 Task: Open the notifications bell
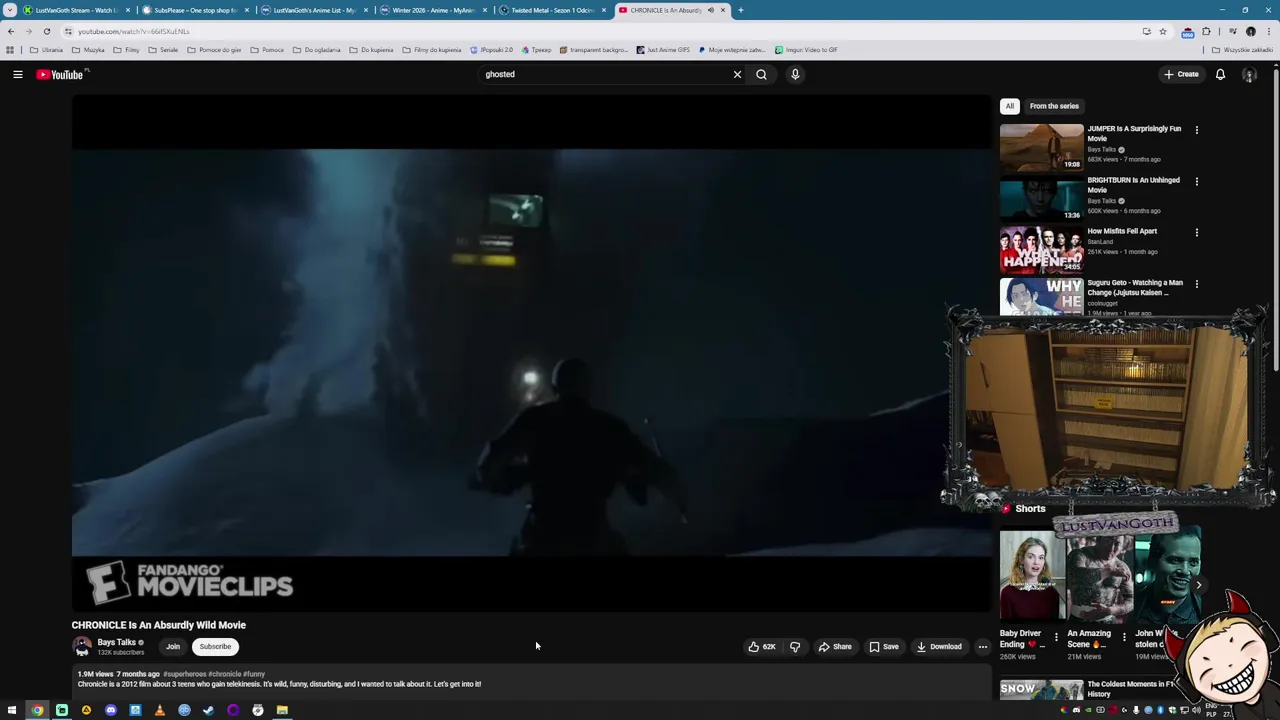pyautogui.click(x=1220, y=74)
